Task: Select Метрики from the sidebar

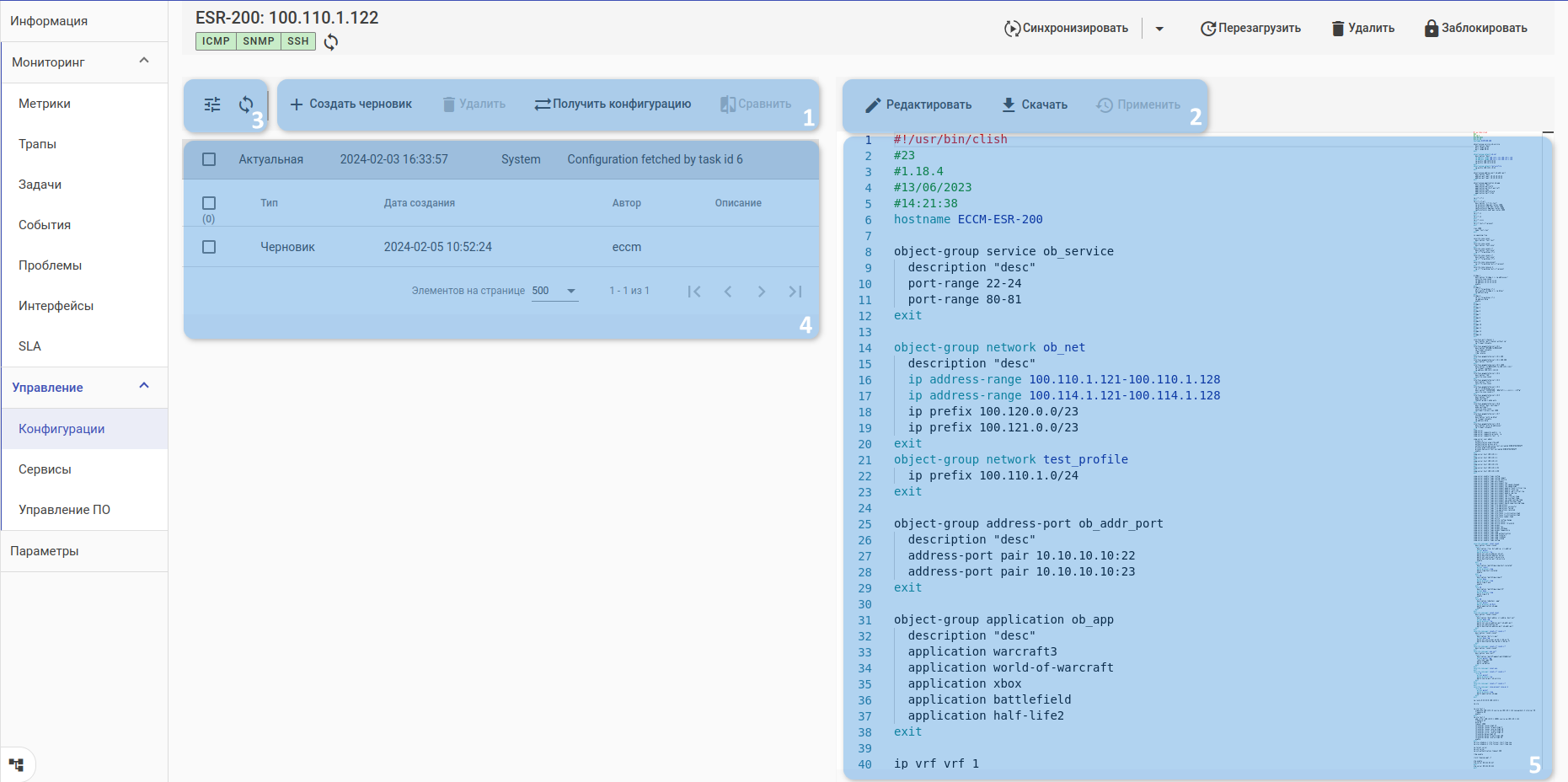Action: point(45,104)
